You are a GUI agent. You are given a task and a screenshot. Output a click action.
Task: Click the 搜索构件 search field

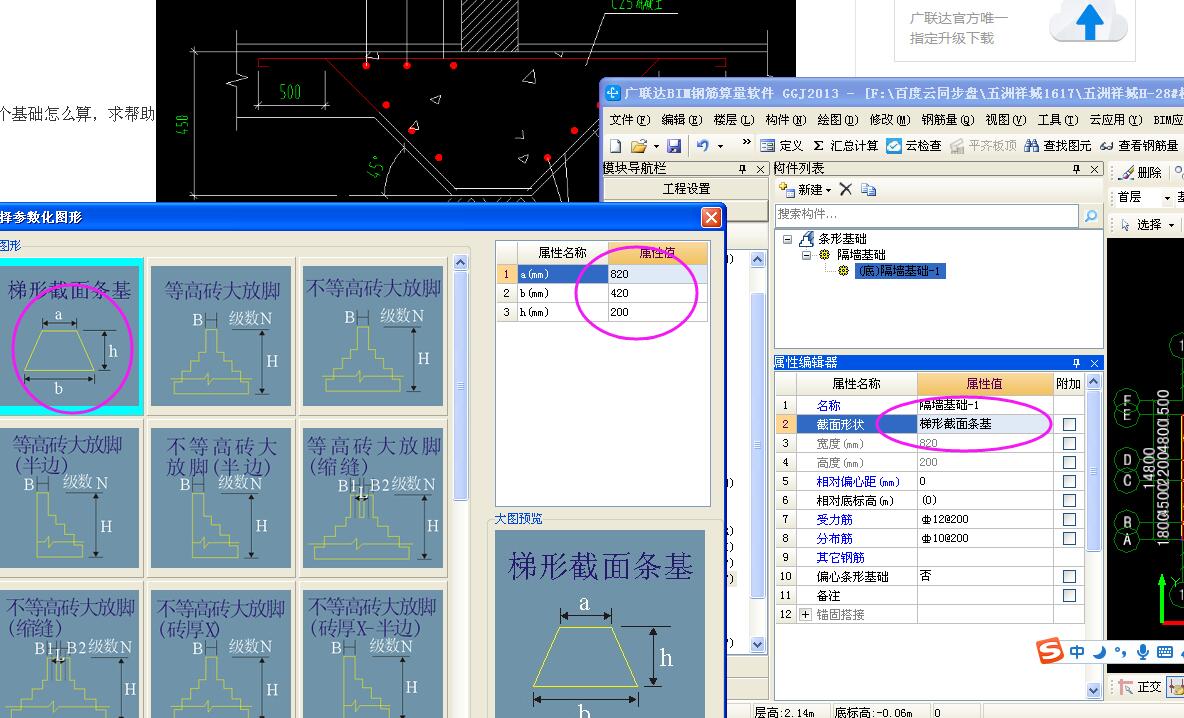pyautogui.click(x=927, y=215)
